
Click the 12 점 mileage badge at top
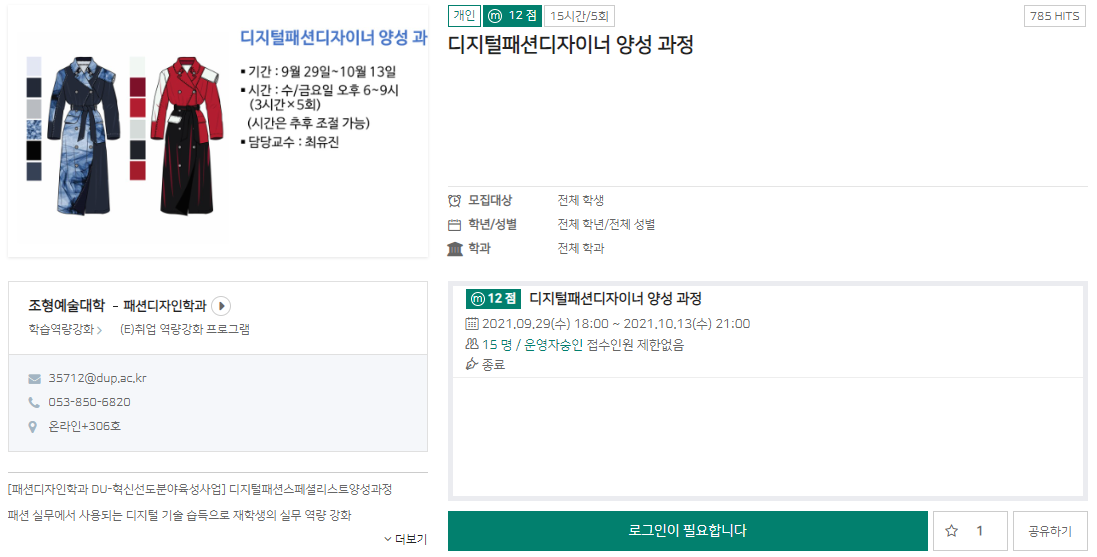(512, 15)
